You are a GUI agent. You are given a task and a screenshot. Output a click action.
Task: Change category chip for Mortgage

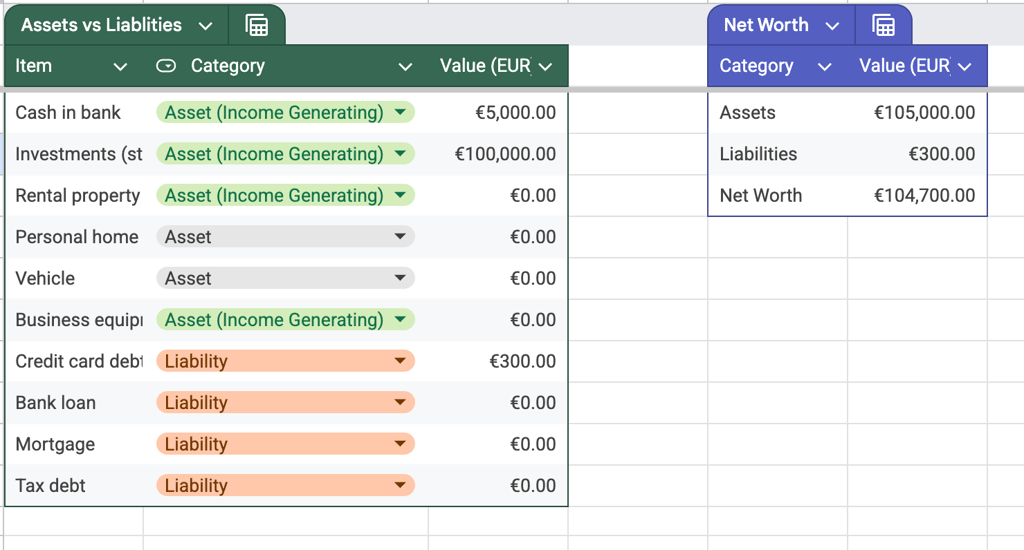[285, 444]
